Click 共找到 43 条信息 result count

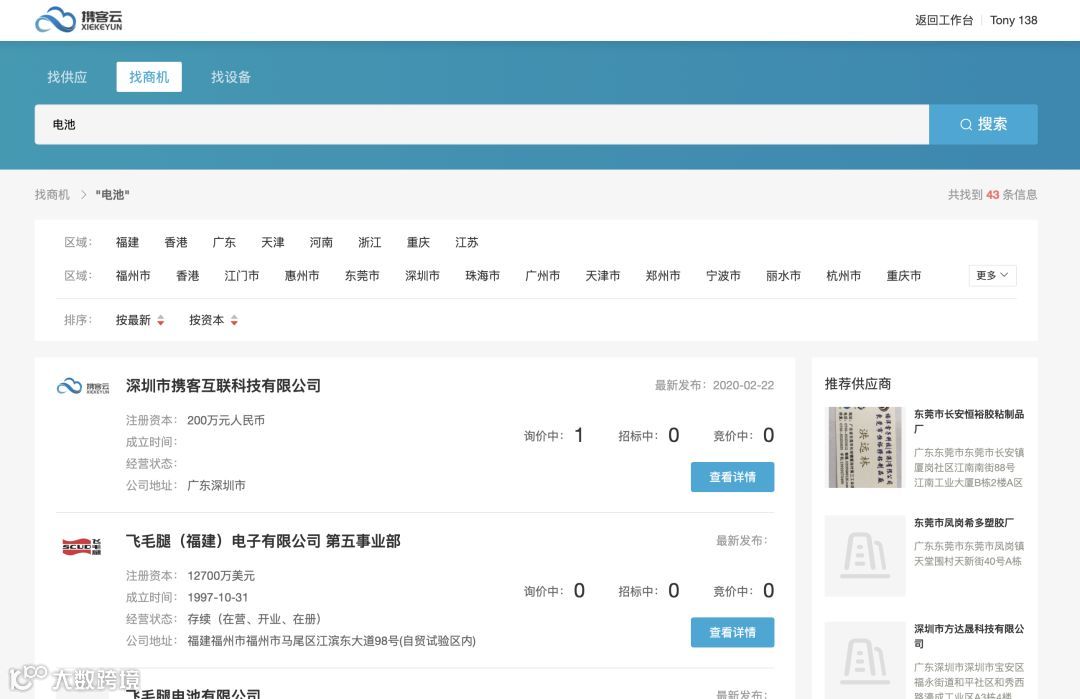coord(993,195)
